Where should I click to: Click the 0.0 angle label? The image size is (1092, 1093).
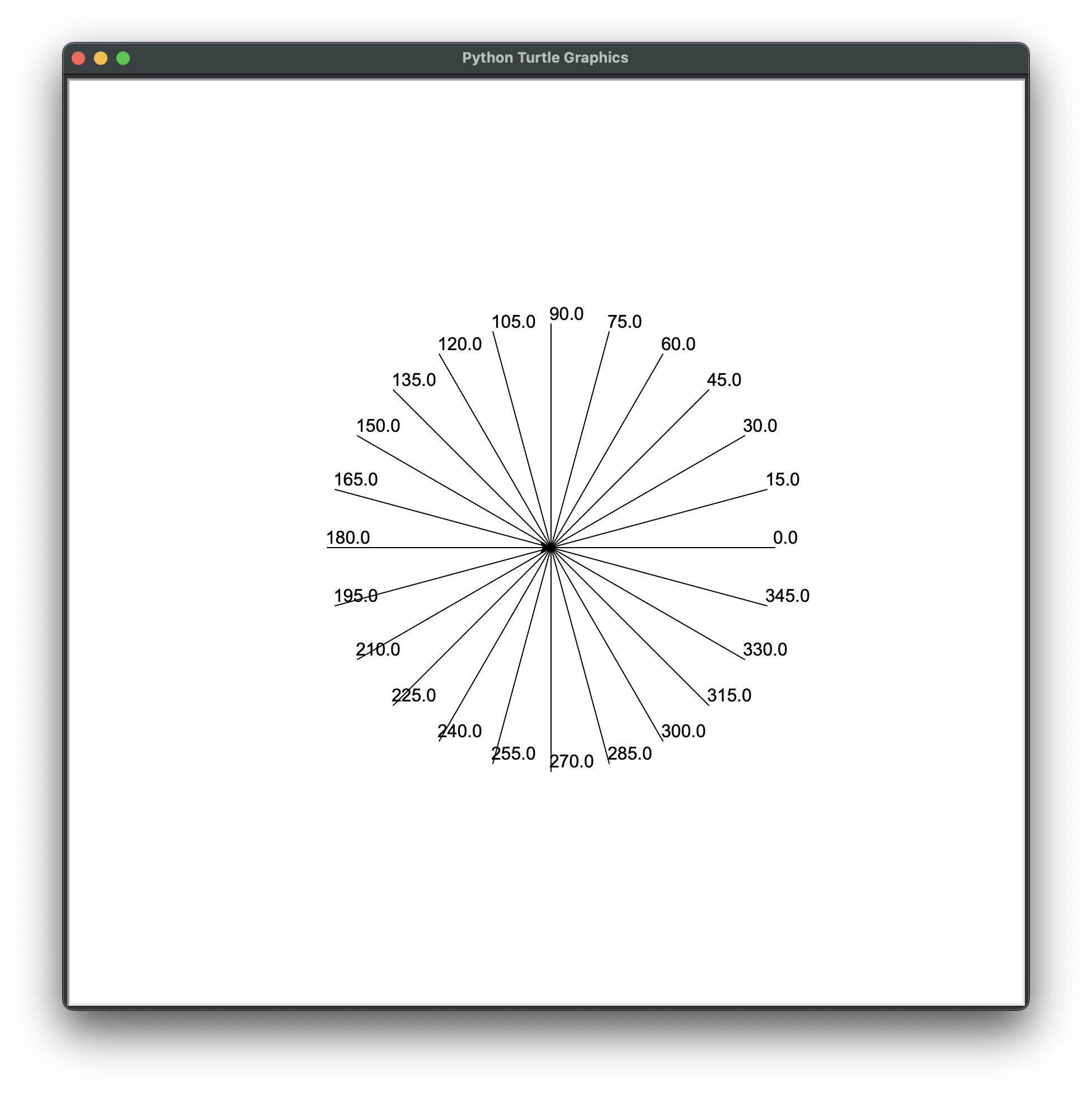click(785, 538)
